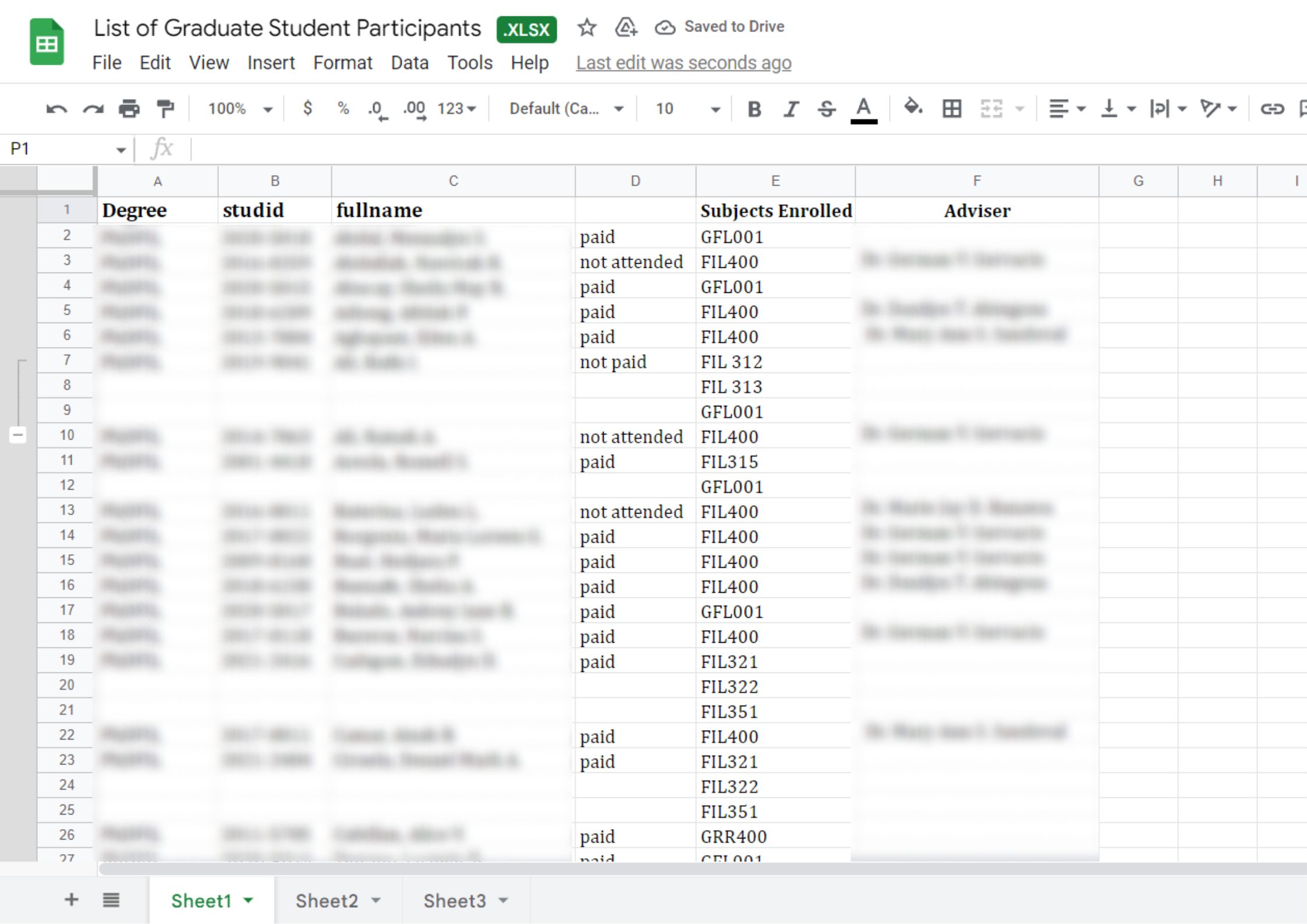Viewport: 1307px width, 924px height.
Task: Select row 7 header
Action: [x=66, y=360]
